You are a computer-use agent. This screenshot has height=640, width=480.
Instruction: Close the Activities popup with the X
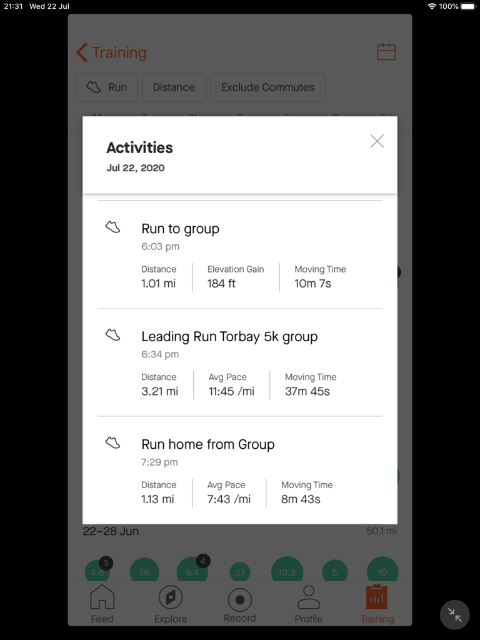click(x=377, y=141)
